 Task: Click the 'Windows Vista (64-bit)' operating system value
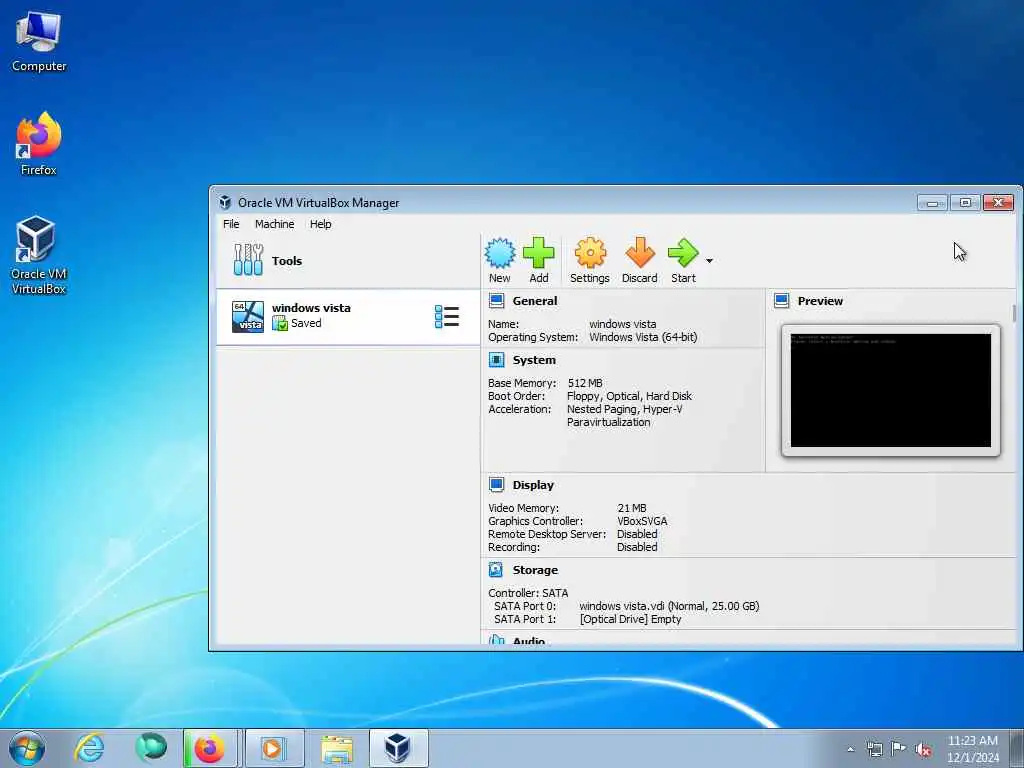(x=643, y=337)
